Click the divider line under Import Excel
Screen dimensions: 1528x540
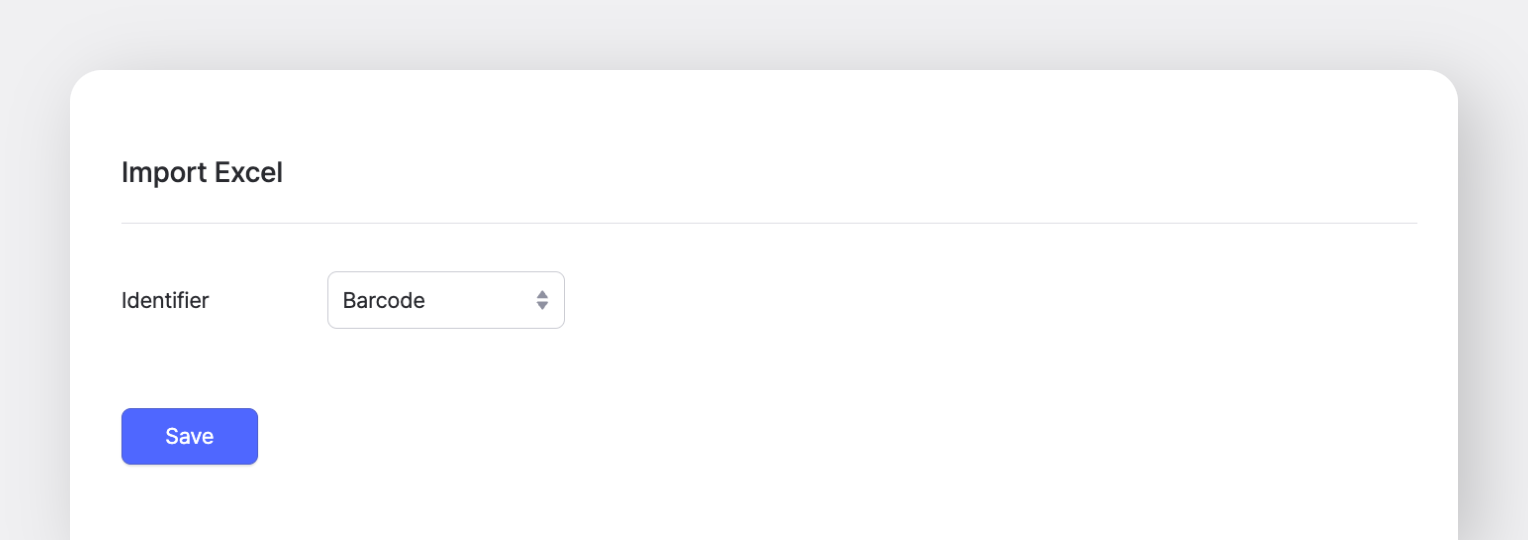pyautogui.click(x=768, y=223)
